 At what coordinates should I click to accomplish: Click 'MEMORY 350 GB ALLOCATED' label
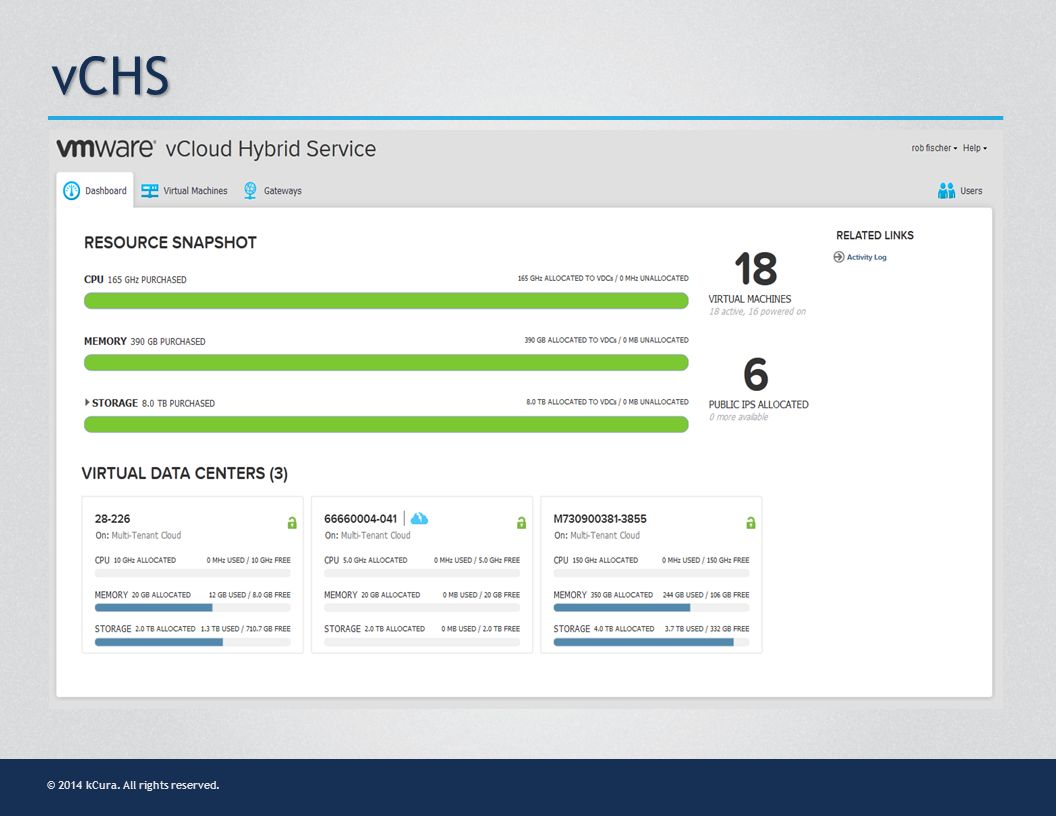(x=603, y=595)
